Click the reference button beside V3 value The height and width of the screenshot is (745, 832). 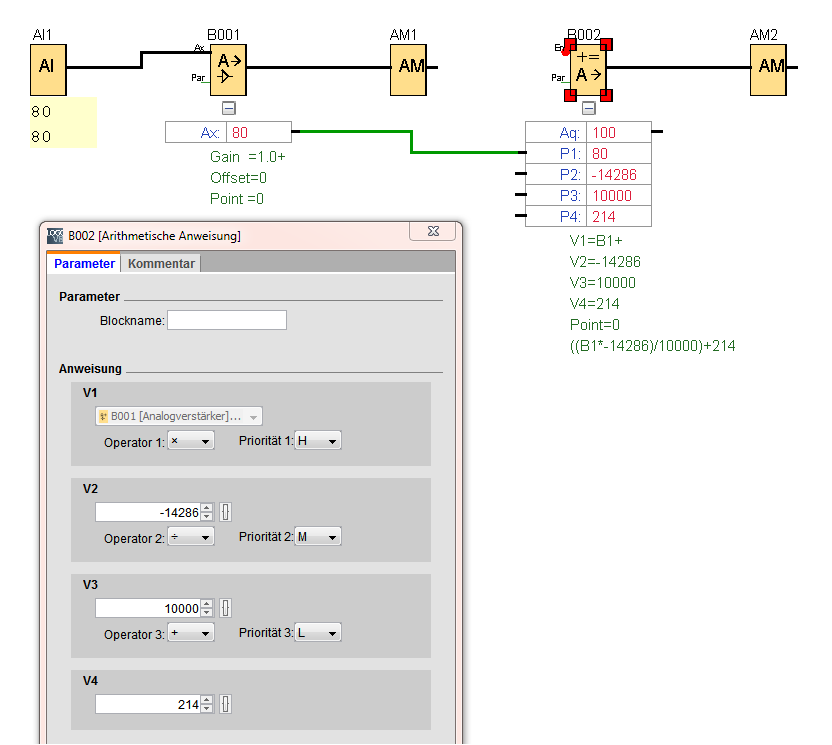[x=225, y=608]
